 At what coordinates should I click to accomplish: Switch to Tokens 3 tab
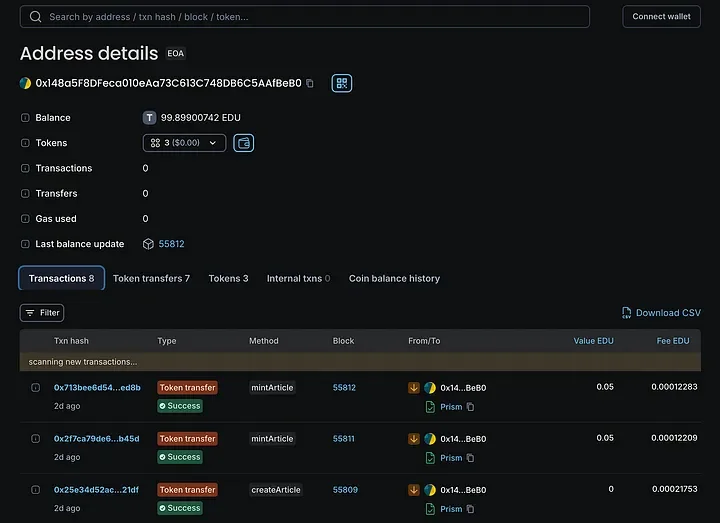click(x=228, y=278)
